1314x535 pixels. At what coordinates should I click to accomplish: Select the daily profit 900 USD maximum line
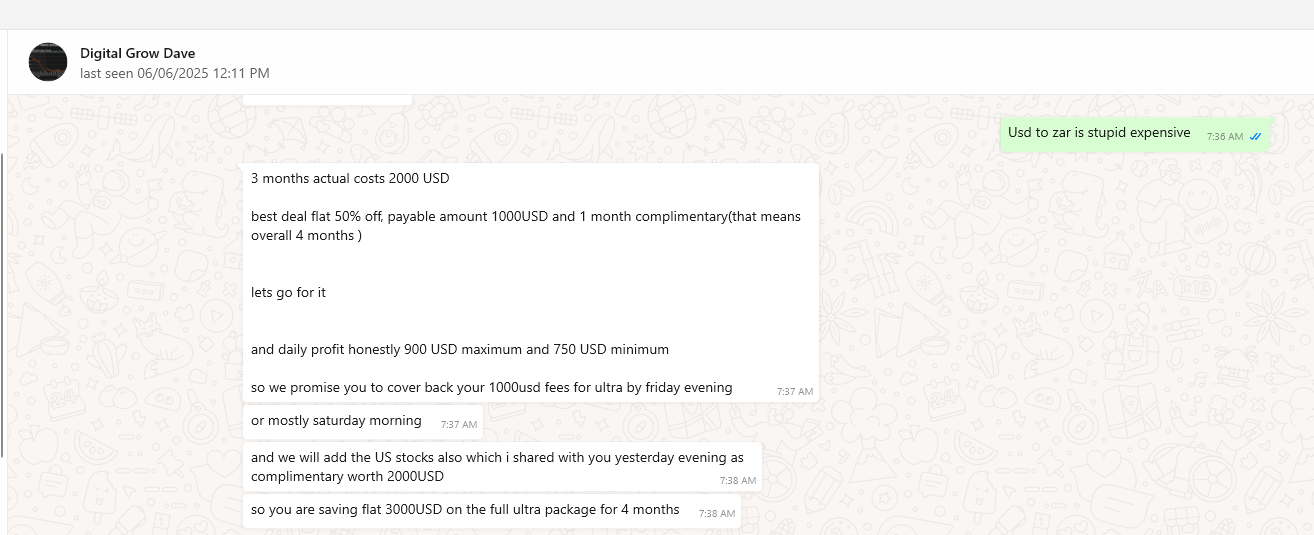[x=460, y=350]
